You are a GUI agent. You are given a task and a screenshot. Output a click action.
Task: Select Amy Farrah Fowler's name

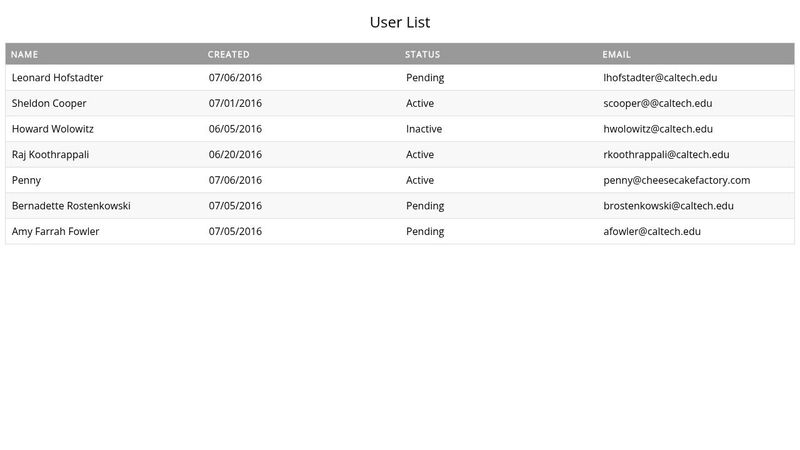pyautogui.click(x=55, y=232)
